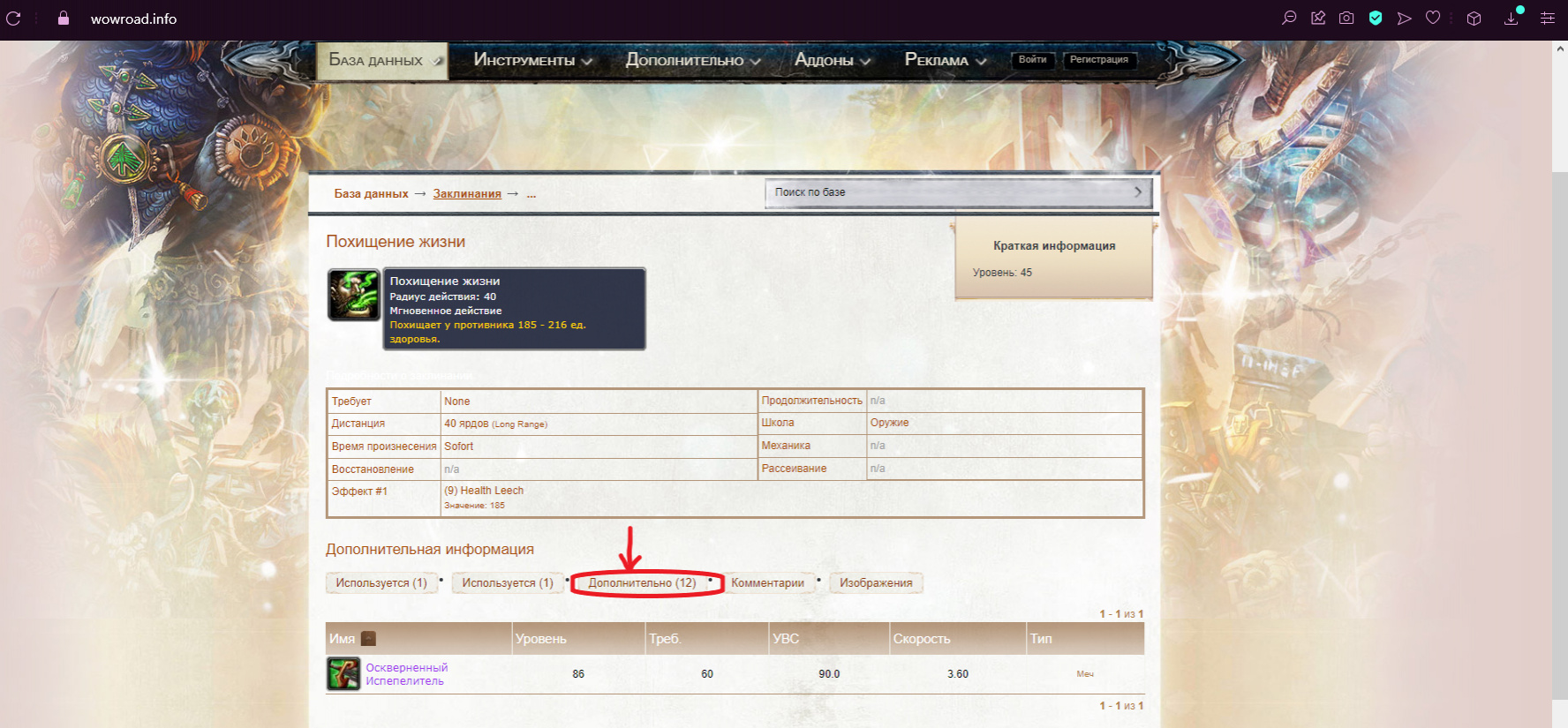Click the browser reload icon
This screenshot has height=728, width=1568.
point(13,18)
